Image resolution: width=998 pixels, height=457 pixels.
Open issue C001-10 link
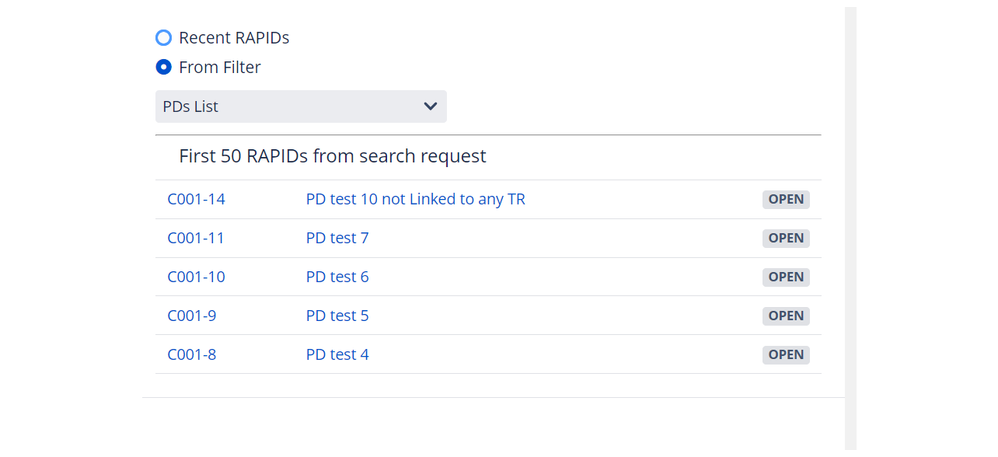[196, 277]
